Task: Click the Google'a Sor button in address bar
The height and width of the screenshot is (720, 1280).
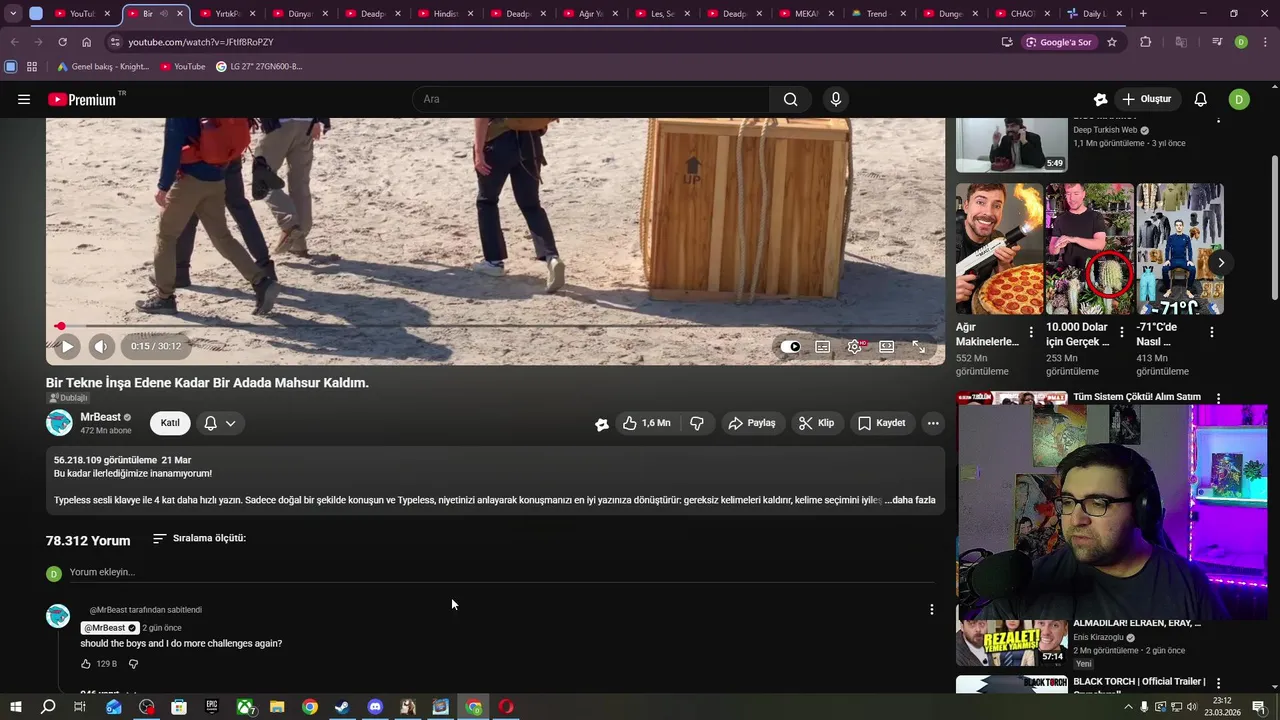Action: (1058, 42)
